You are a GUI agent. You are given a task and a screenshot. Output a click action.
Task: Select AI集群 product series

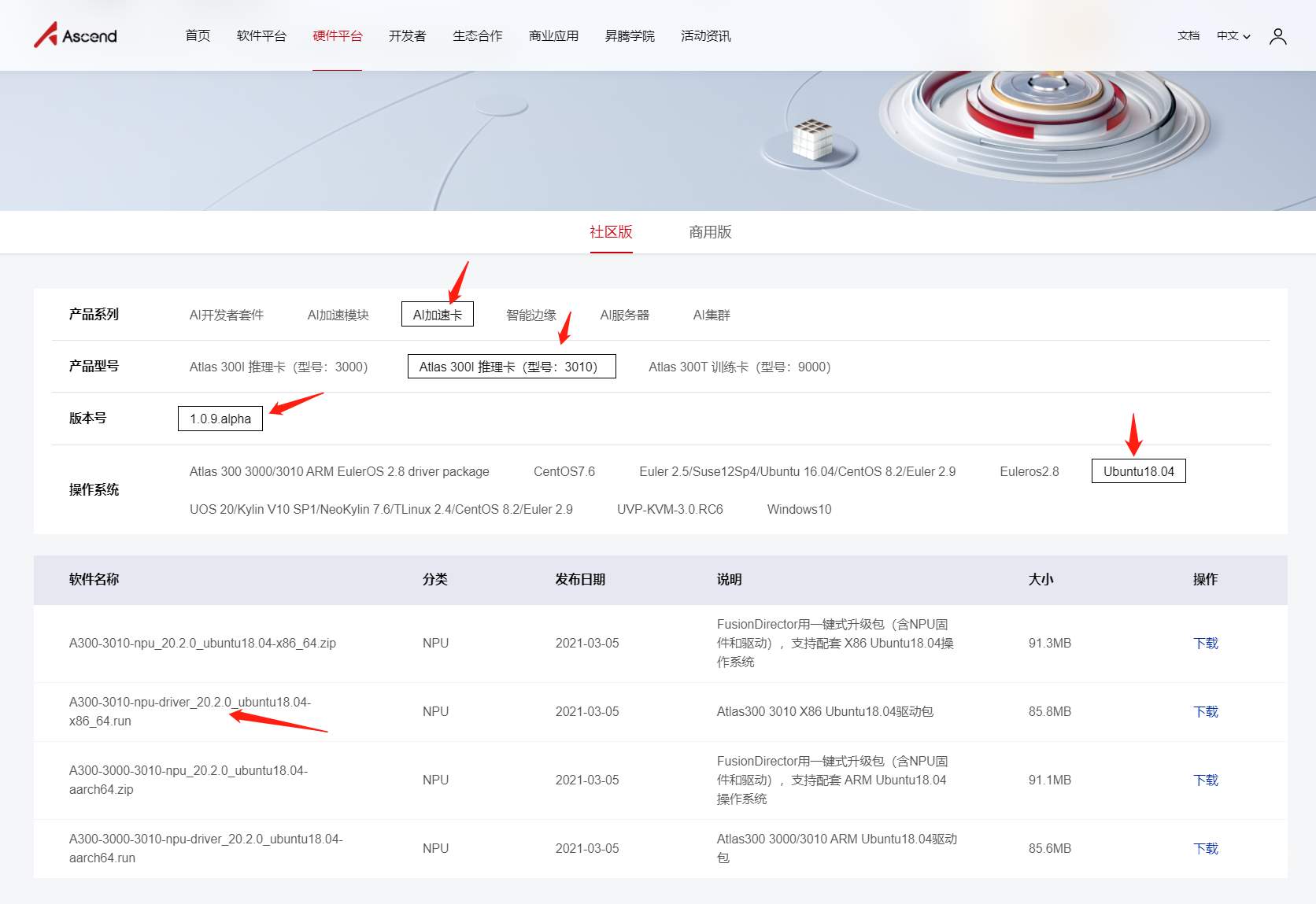[x=712, y=315]
